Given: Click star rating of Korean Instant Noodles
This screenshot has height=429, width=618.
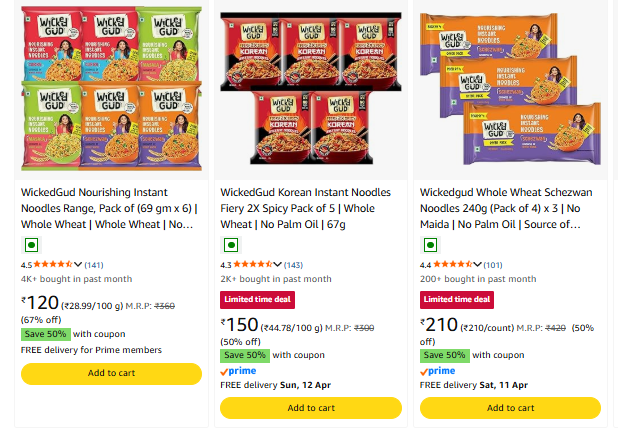Looking at the screenshot, I should (x=256, y=264).
